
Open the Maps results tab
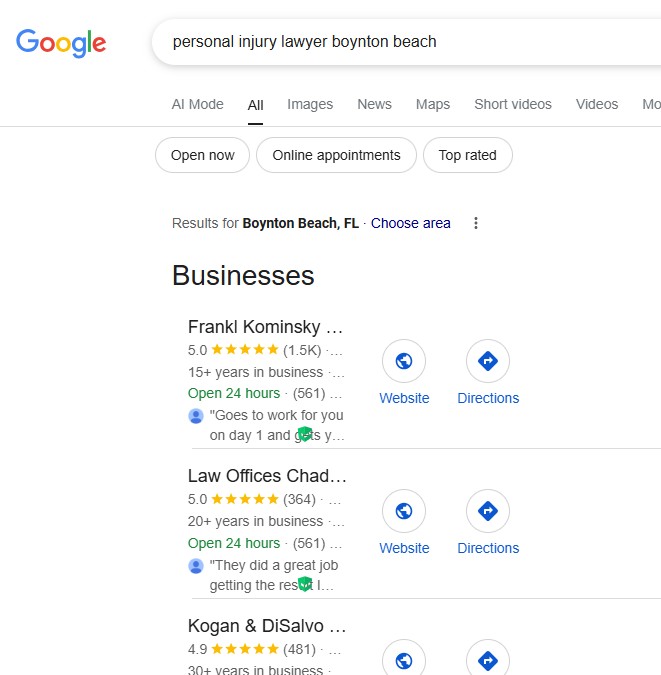tap(433, 104)
